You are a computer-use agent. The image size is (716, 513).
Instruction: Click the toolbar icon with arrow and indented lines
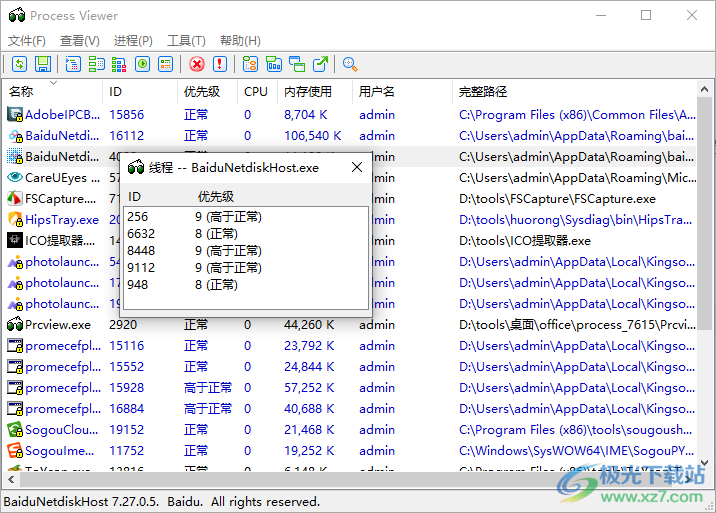coord(73,64)
